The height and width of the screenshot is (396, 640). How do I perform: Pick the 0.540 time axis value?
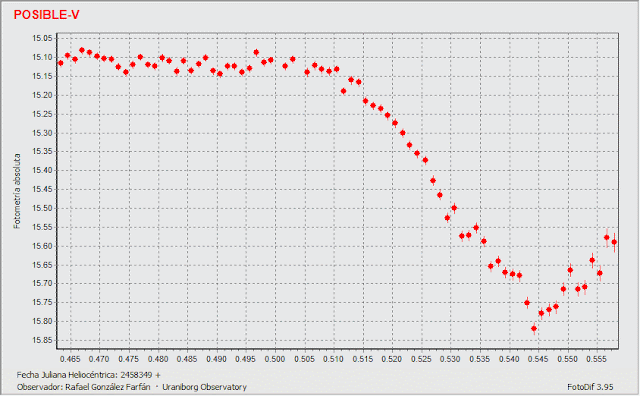click(510, 359)
